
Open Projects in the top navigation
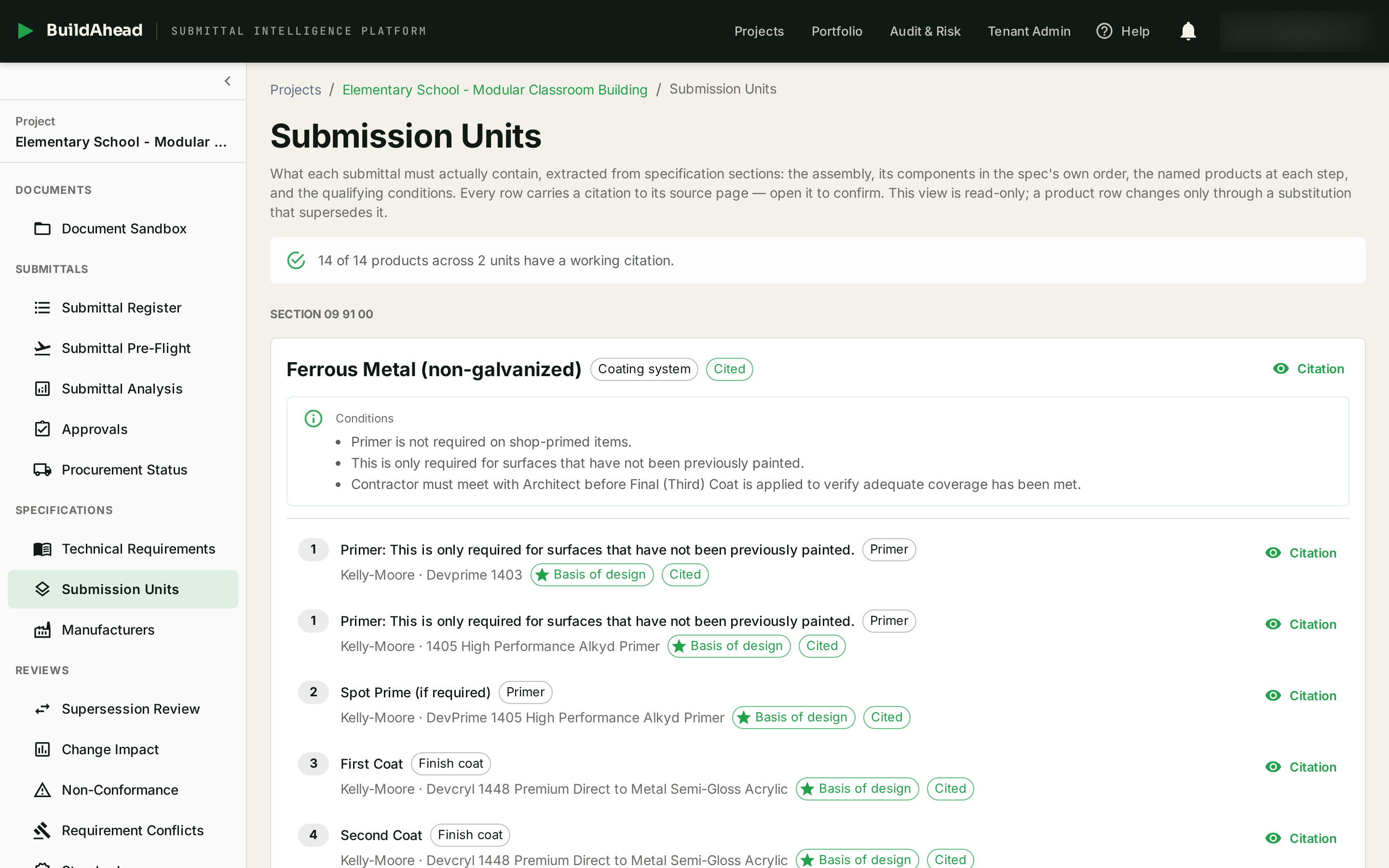click(x=759, y=31)
